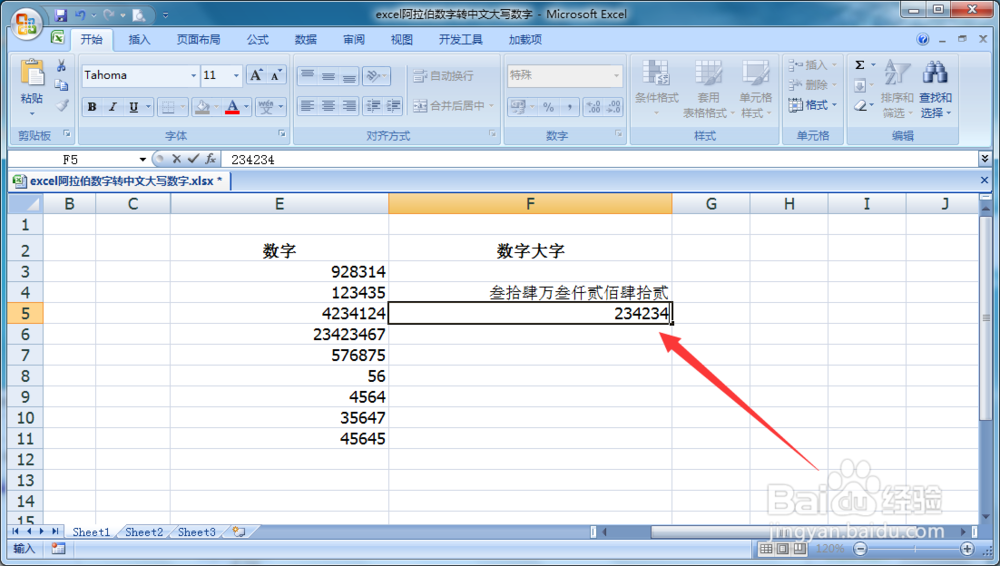Toggle Wrap Text (自动换行)
This screenshot has height=566, width=1000.
coord(443,76)
